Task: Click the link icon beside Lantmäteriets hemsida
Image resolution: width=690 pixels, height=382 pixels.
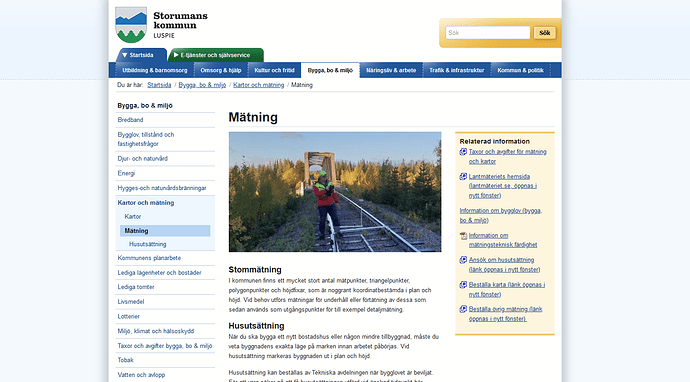Action: [x=463, y=176]
